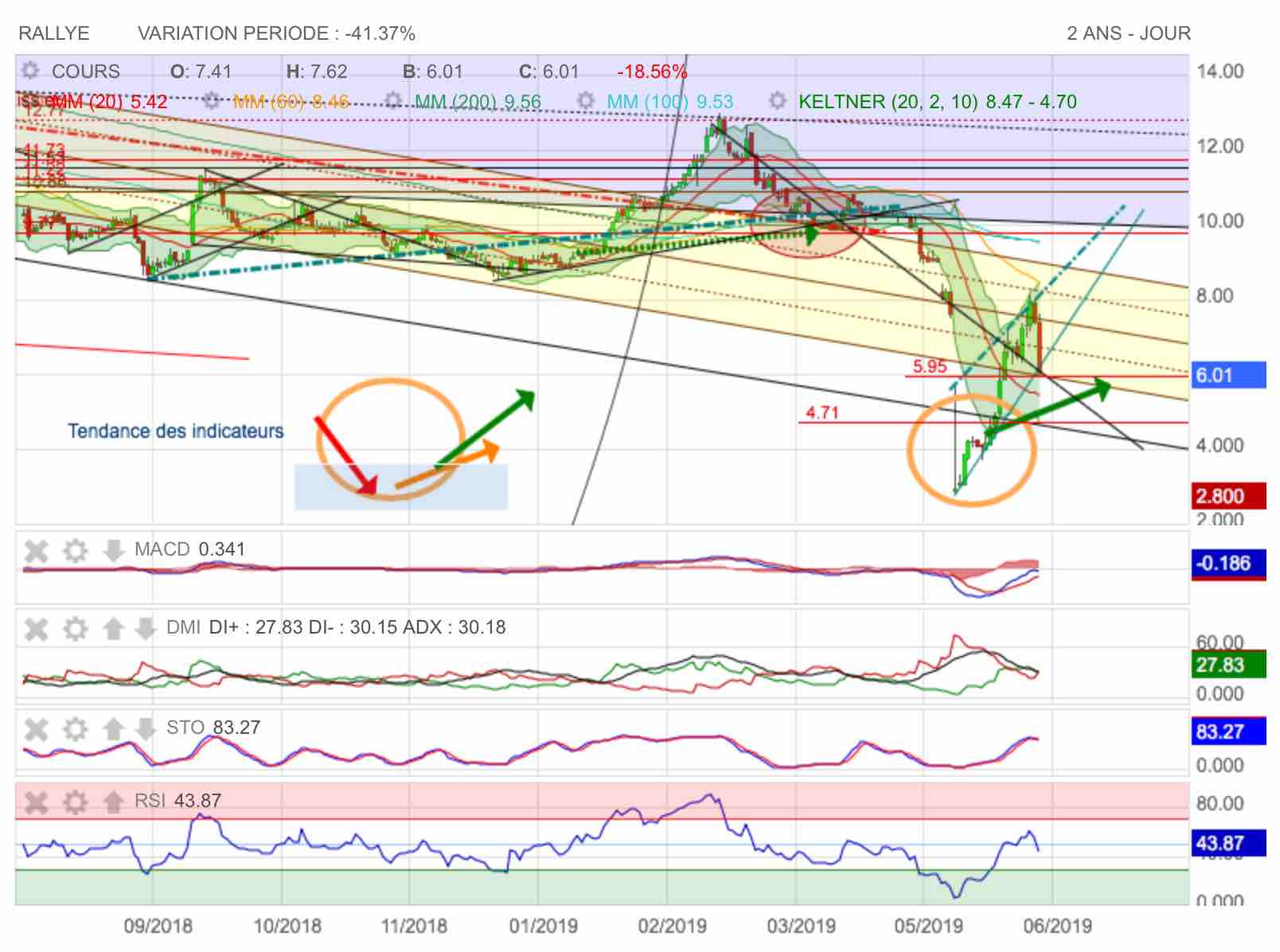Click the blue 6.01 current price tag
This screenshot has width=1280, height=952.
click(x=1228, y=375)
